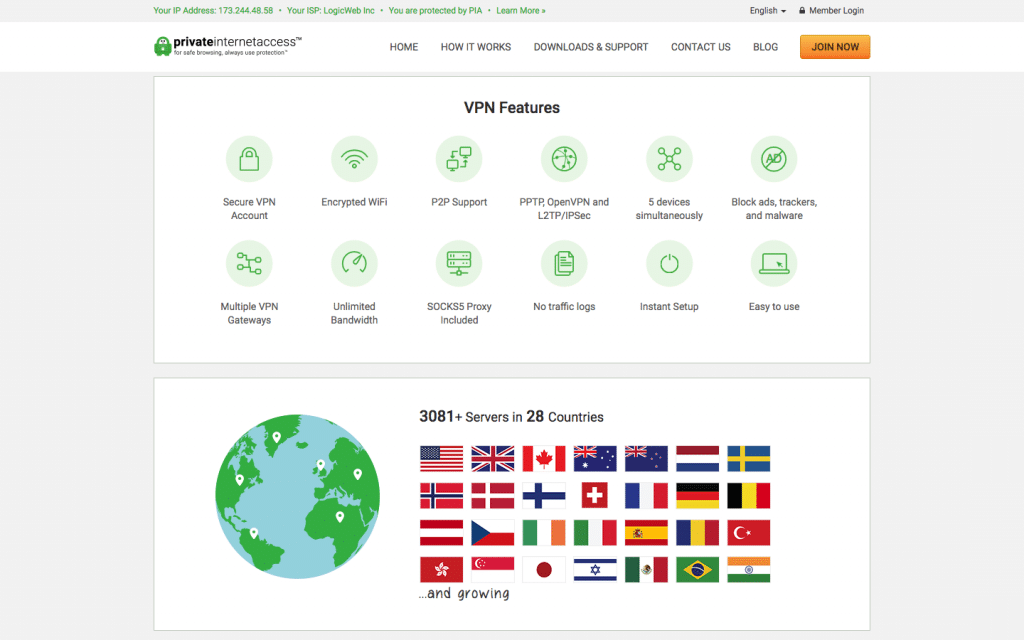The width and height of the screenshot is (1024, 640).
Task: Click the Hong Kong flag
Action: click(441, 569)
